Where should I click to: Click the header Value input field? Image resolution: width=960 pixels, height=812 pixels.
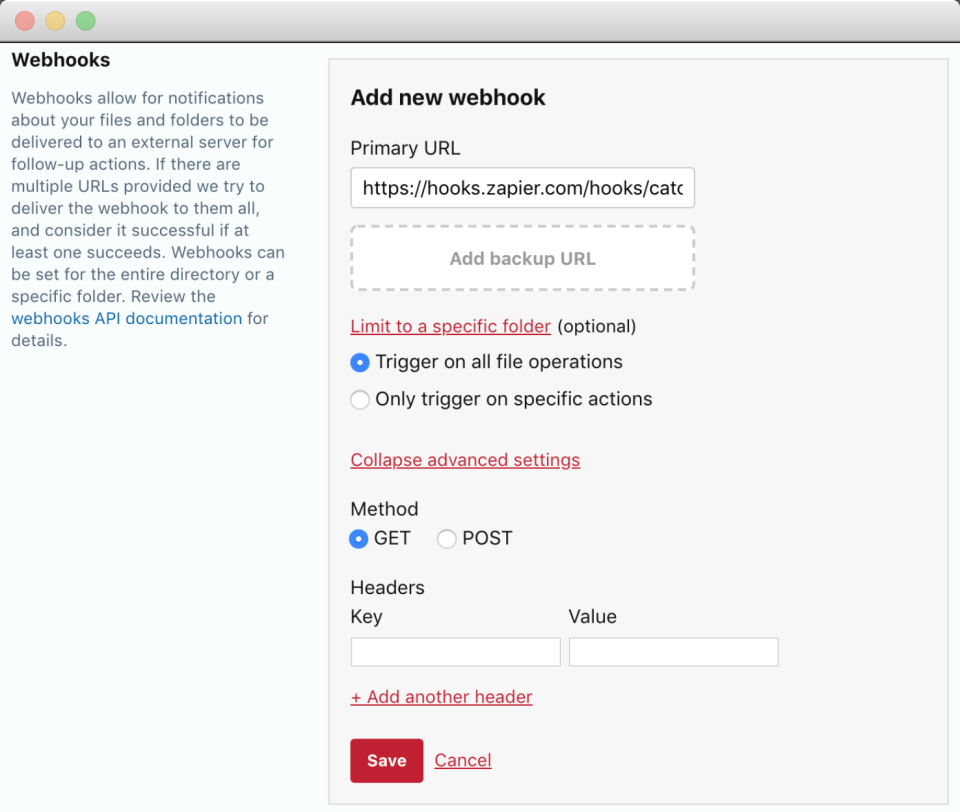point(673,652)
